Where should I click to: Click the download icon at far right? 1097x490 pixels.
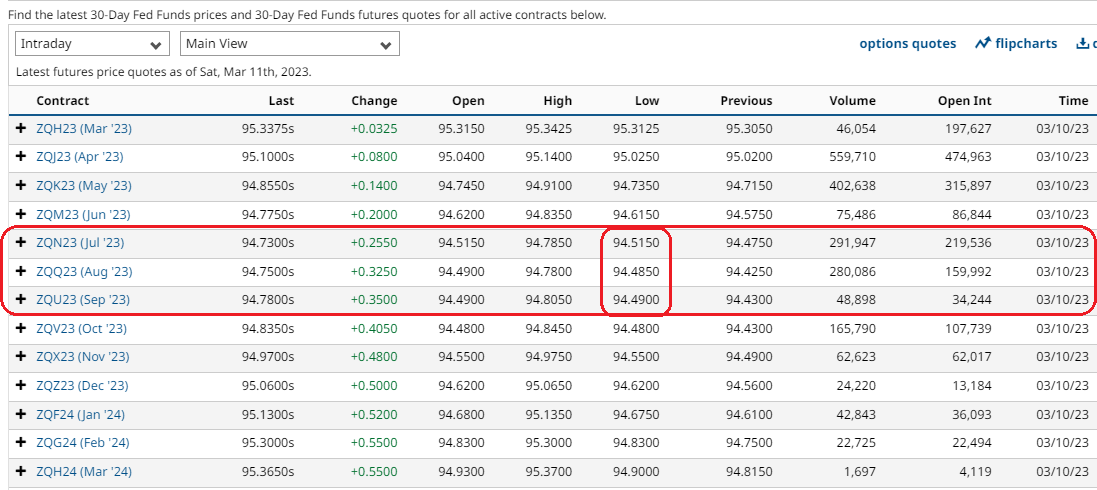pyautogui.click(x=1082, y=44)
